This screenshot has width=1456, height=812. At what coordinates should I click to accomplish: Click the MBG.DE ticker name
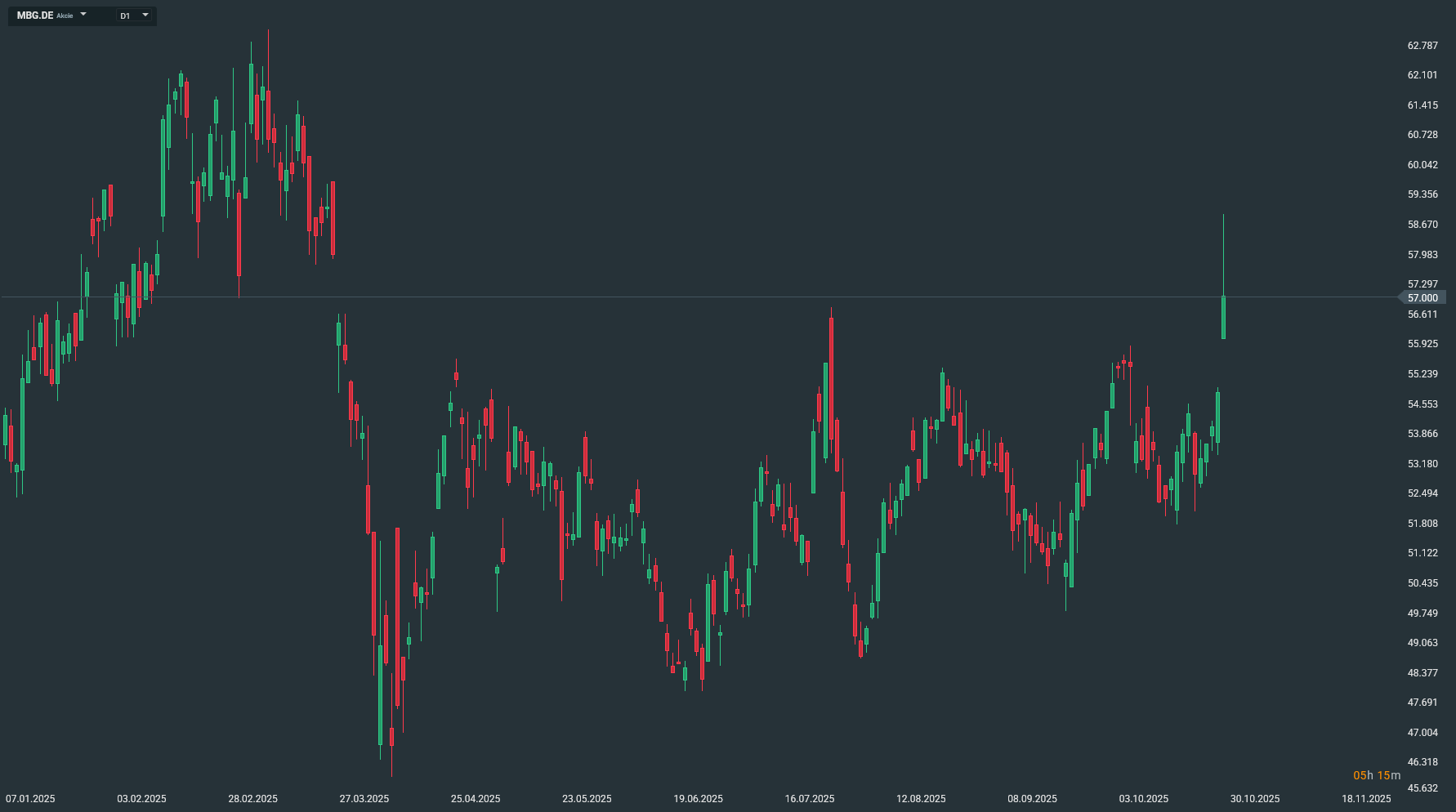click(x=35, y=16)
